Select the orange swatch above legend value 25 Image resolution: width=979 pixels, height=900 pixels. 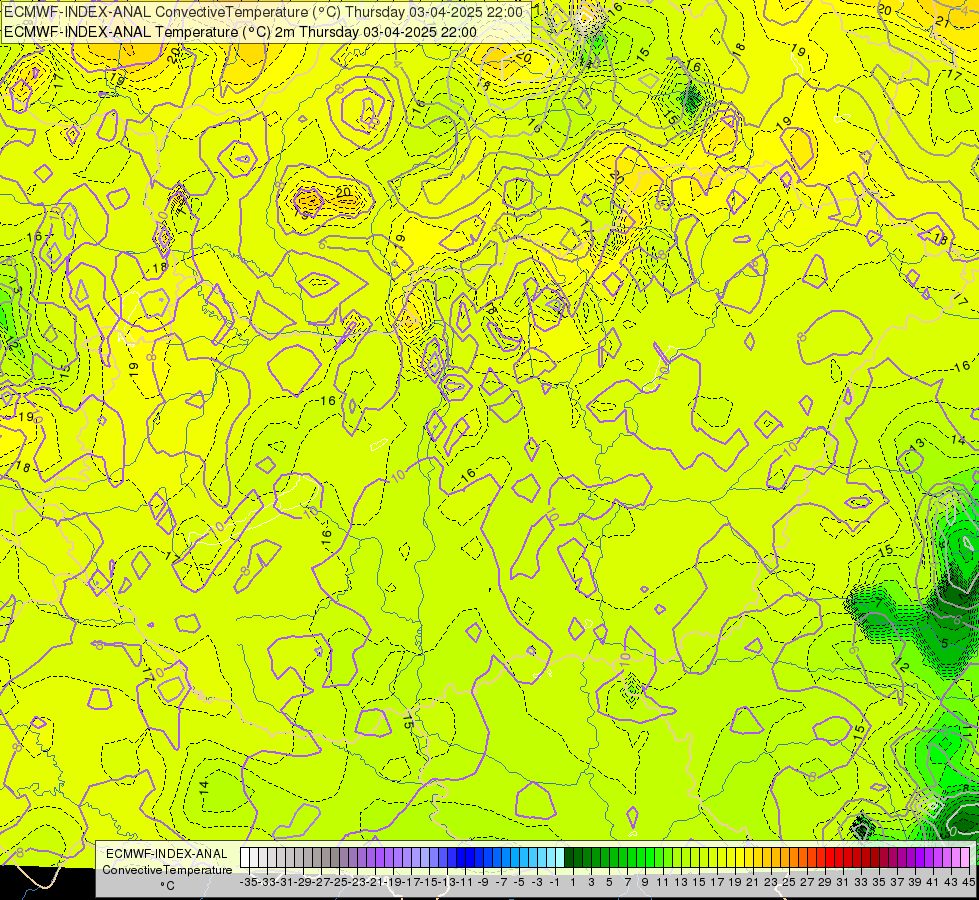[x=784, y=858]
